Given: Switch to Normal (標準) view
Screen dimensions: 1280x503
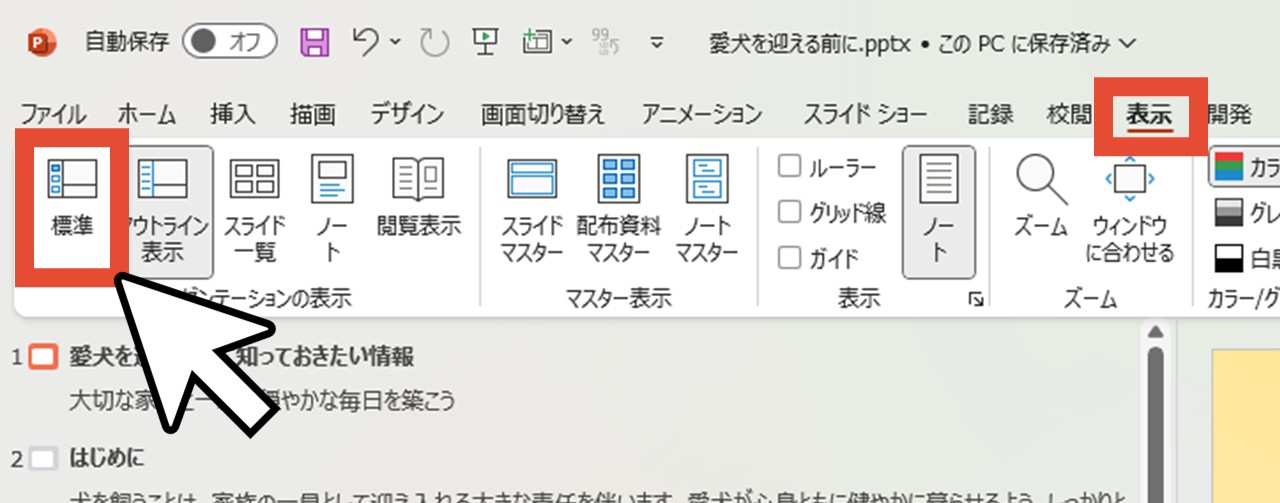Looking at the screenshot, I should 72,198.
